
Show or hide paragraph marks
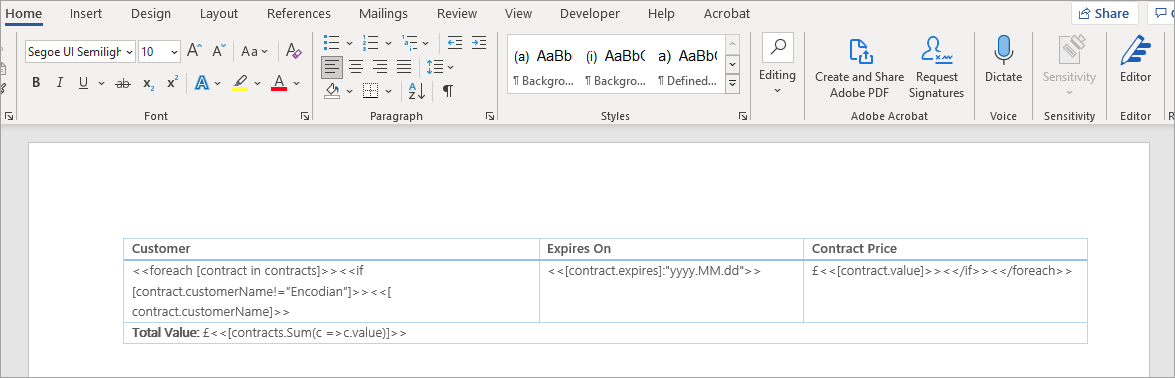[x=447, y=91]
